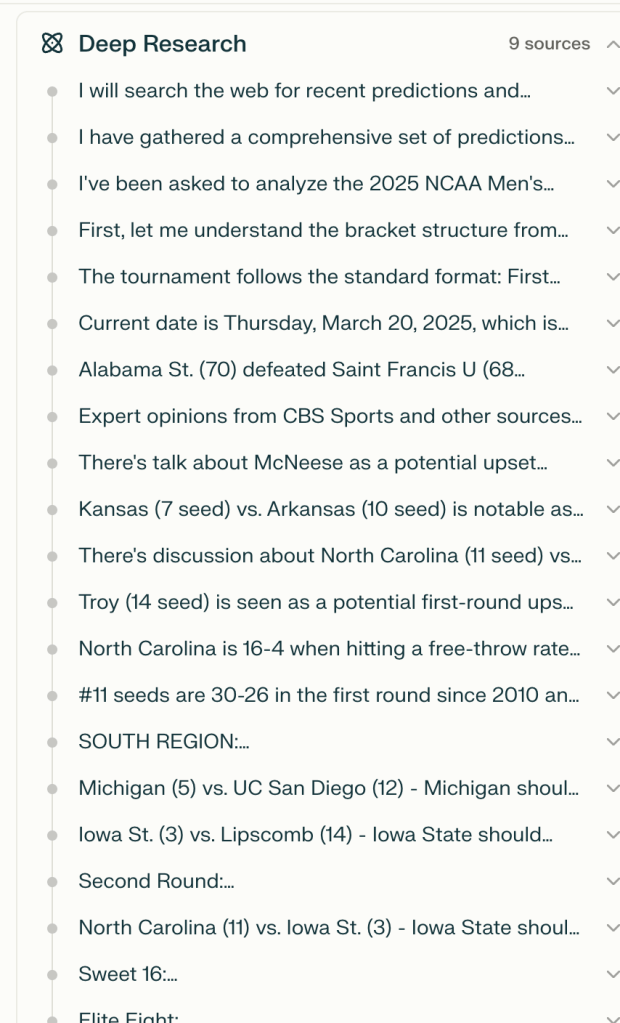Image resolution: width=620 pixels, height=1023 pixels.
Task: Open the 'Kansas (7 seed) vs. Arkansas' entry
Action: (330, 509)
